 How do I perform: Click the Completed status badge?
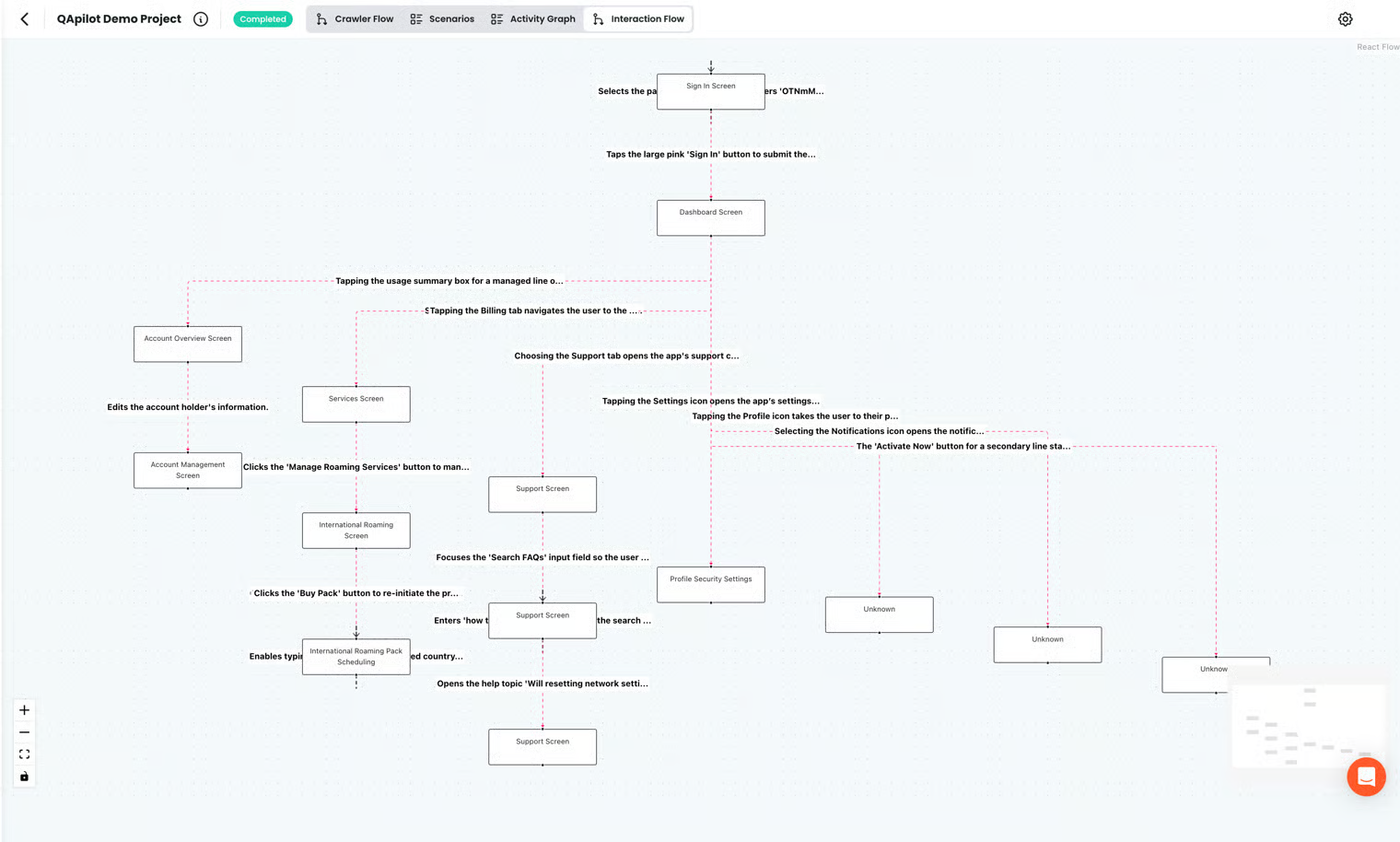coord(262,19)
